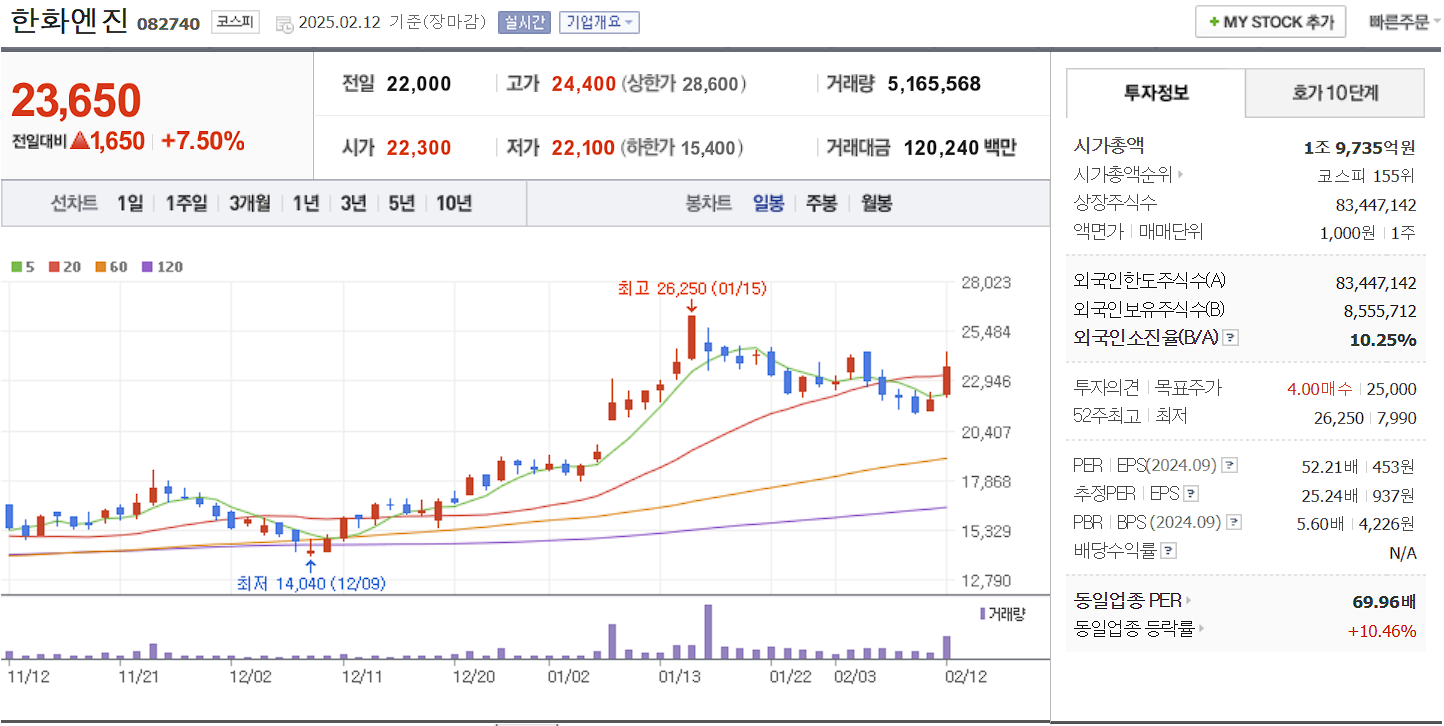1444x726 pixels.
Task: Switch to the 호가 10단계 tab
Action: [x=1334, y=93]
